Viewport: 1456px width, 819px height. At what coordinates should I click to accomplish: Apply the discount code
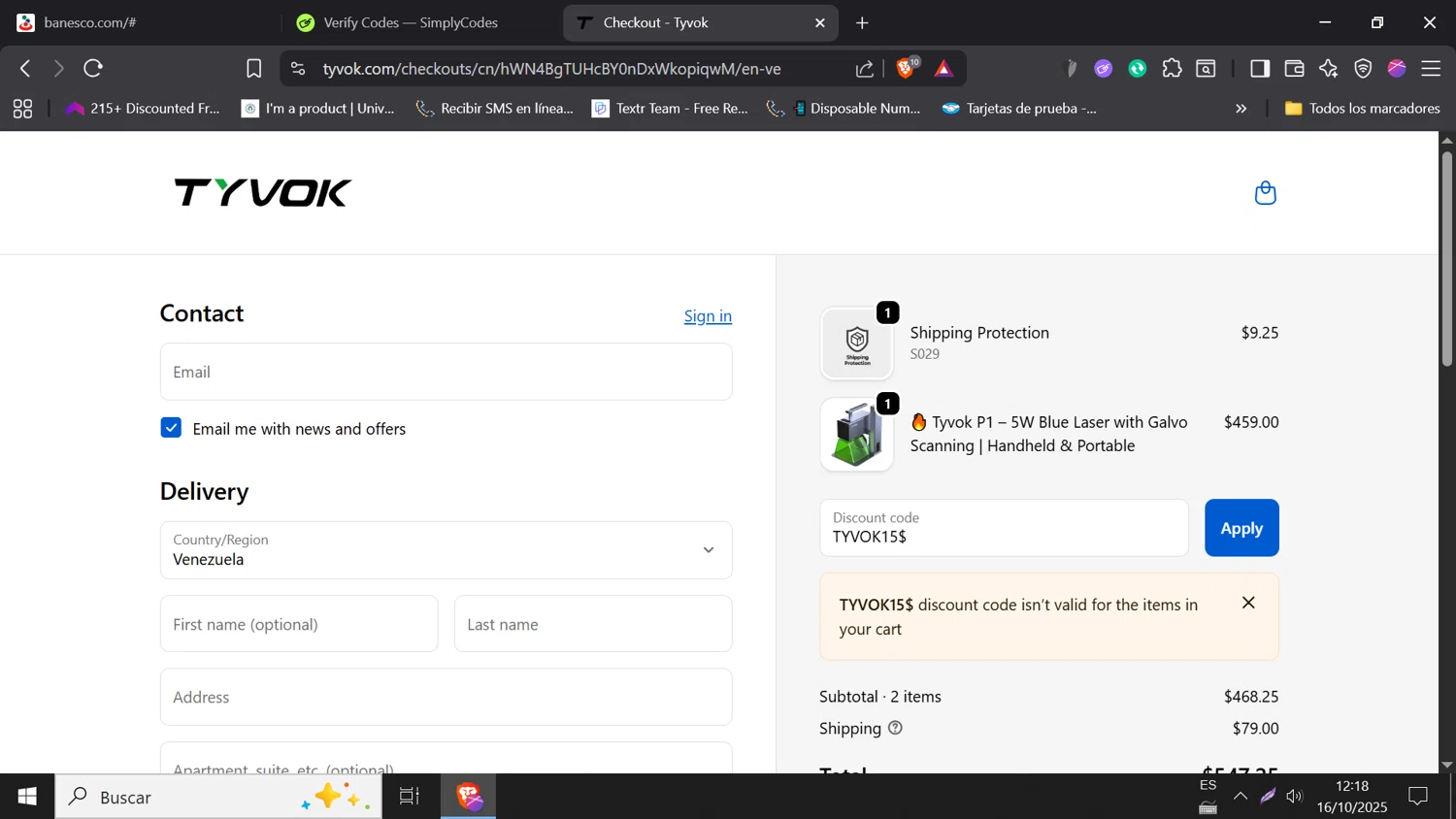(1241, 528)
